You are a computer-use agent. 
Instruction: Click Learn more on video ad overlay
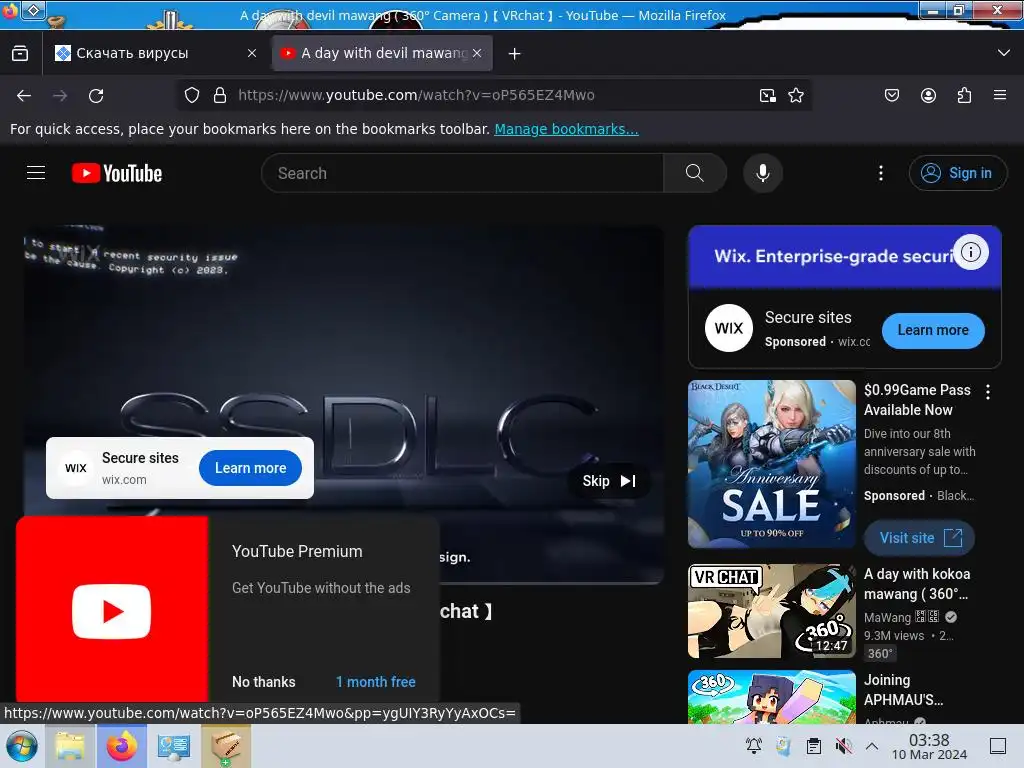(250, 468)
